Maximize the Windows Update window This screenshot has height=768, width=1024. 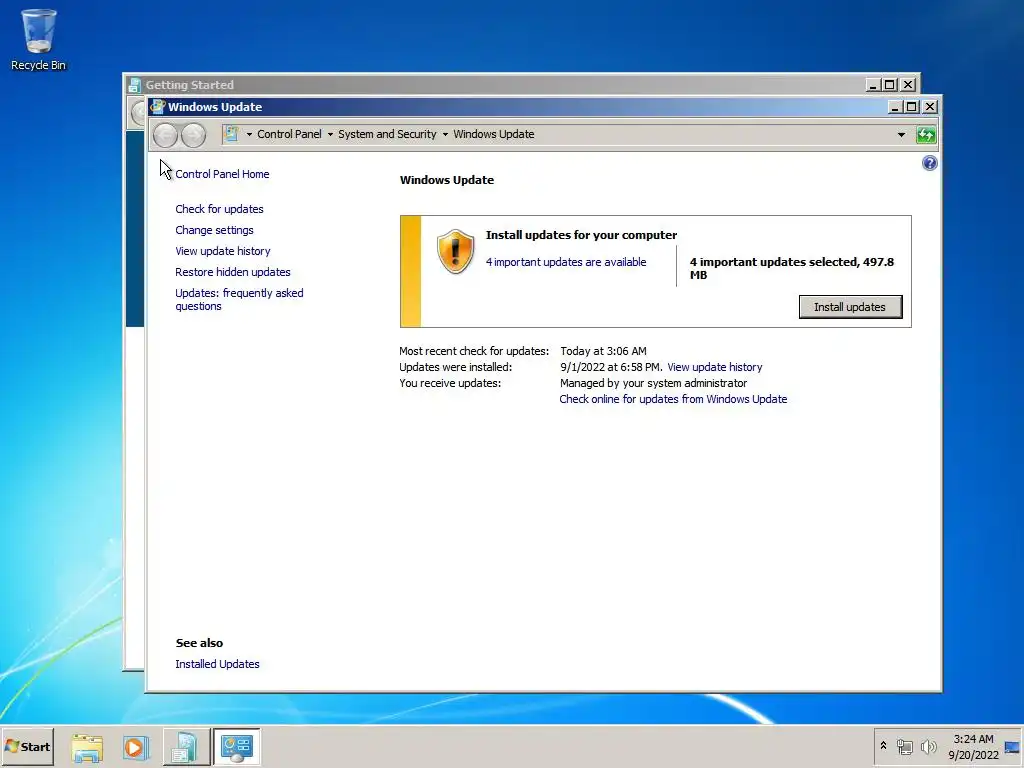(x=912, y=107)
